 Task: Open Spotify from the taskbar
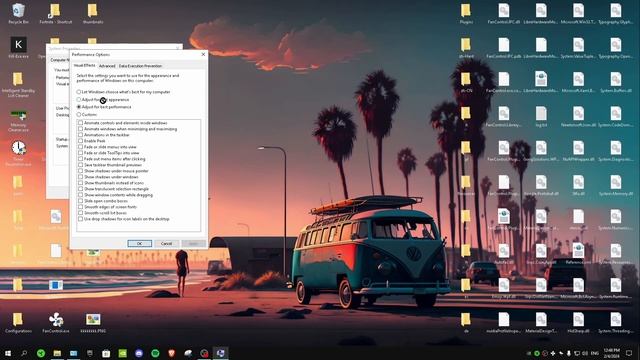tap(155, 353)
